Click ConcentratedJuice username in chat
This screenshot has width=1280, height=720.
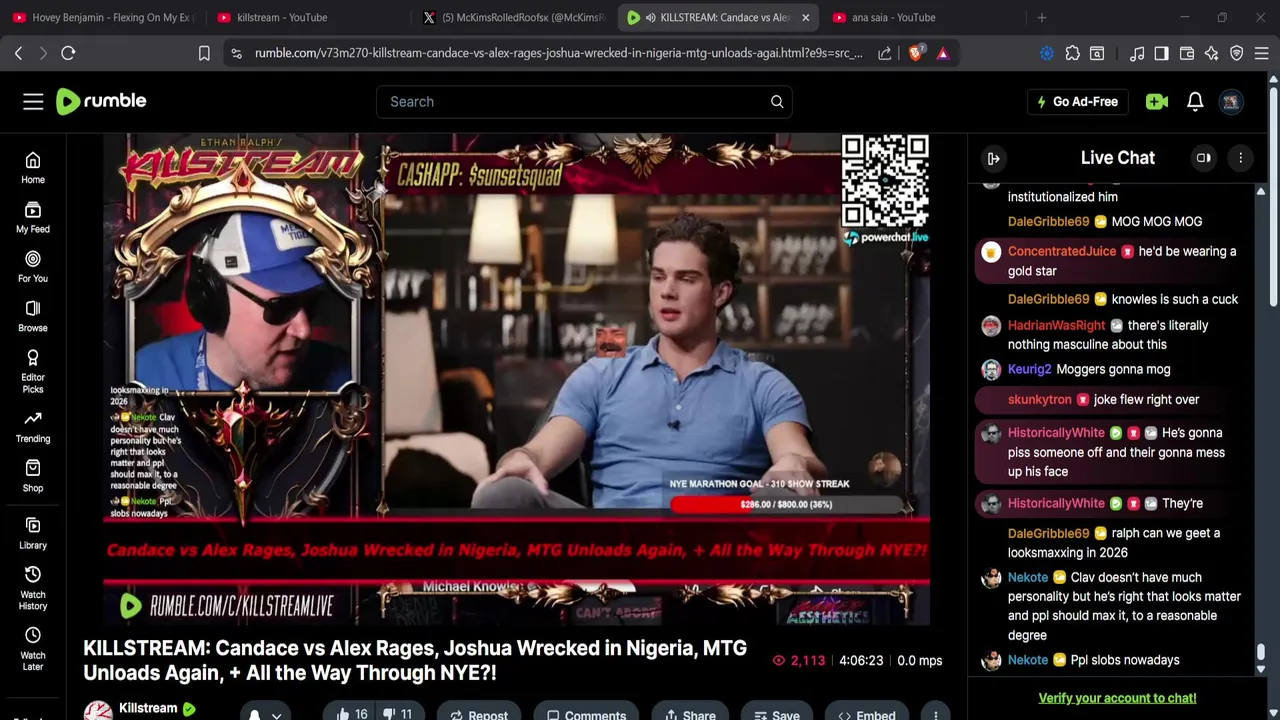1061,251
